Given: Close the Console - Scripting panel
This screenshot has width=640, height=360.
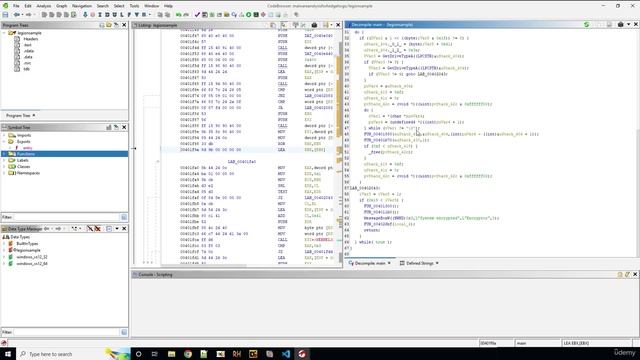Looking at the screenshot, I should tap(635, 274).
